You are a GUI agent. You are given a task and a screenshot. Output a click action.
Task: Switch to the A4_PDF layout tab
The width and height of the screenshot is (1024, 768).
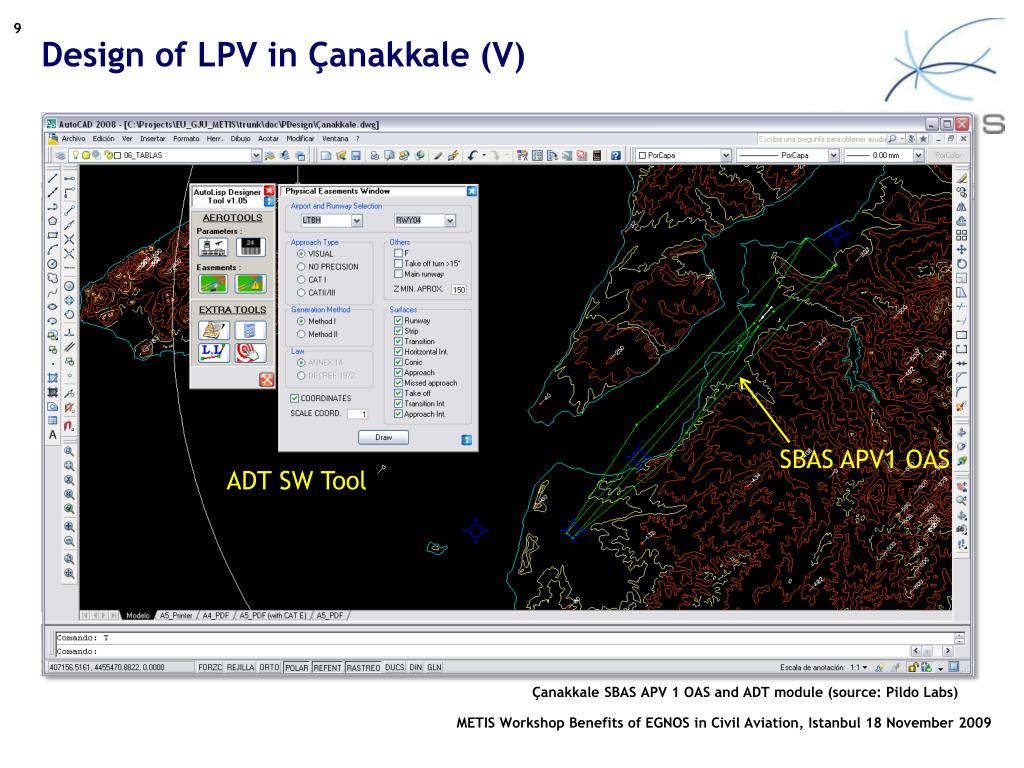pos(216,615)
